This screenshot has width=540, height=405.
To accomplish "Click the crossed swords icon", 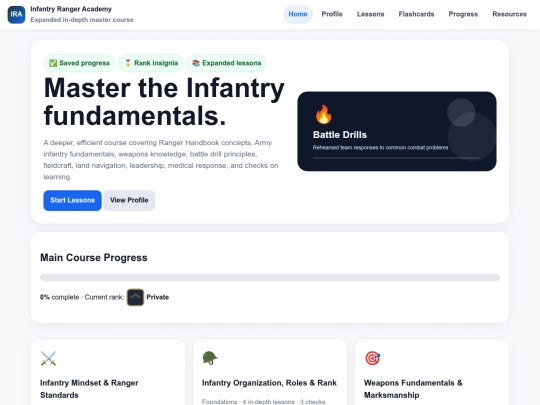I will (48, 359).
